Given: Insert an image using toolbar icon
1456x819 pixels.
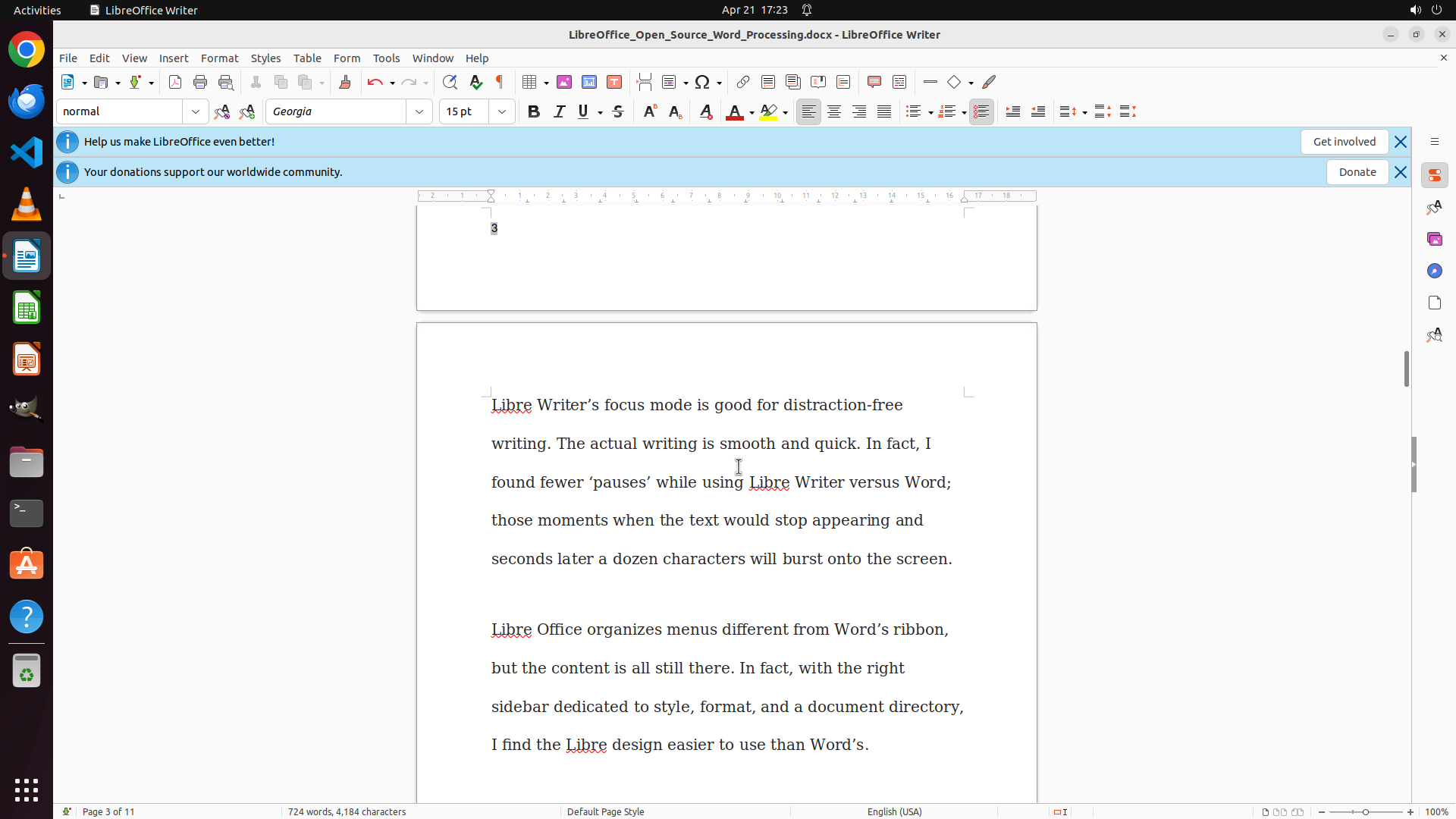Looking at the screenshot, I should point(564,82).
